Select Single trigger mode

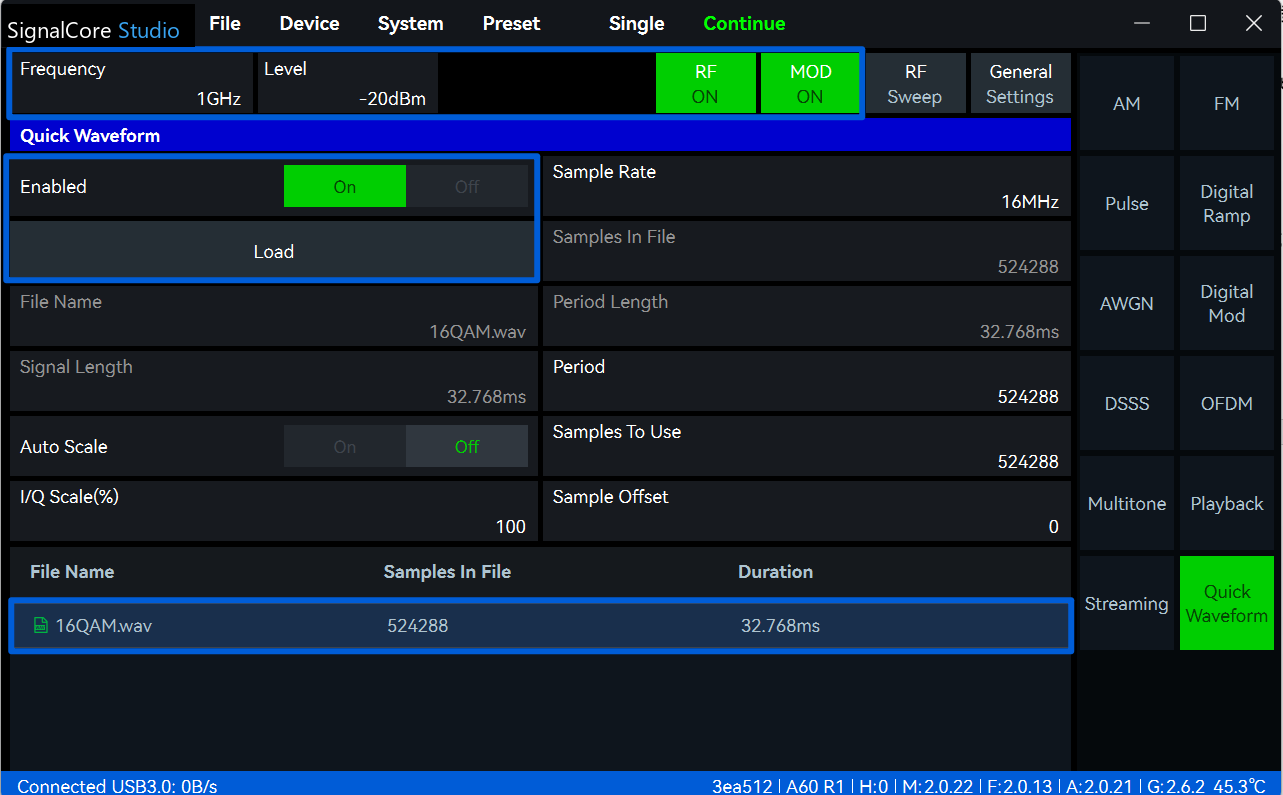pyautogui.click(x=636, y=23)
